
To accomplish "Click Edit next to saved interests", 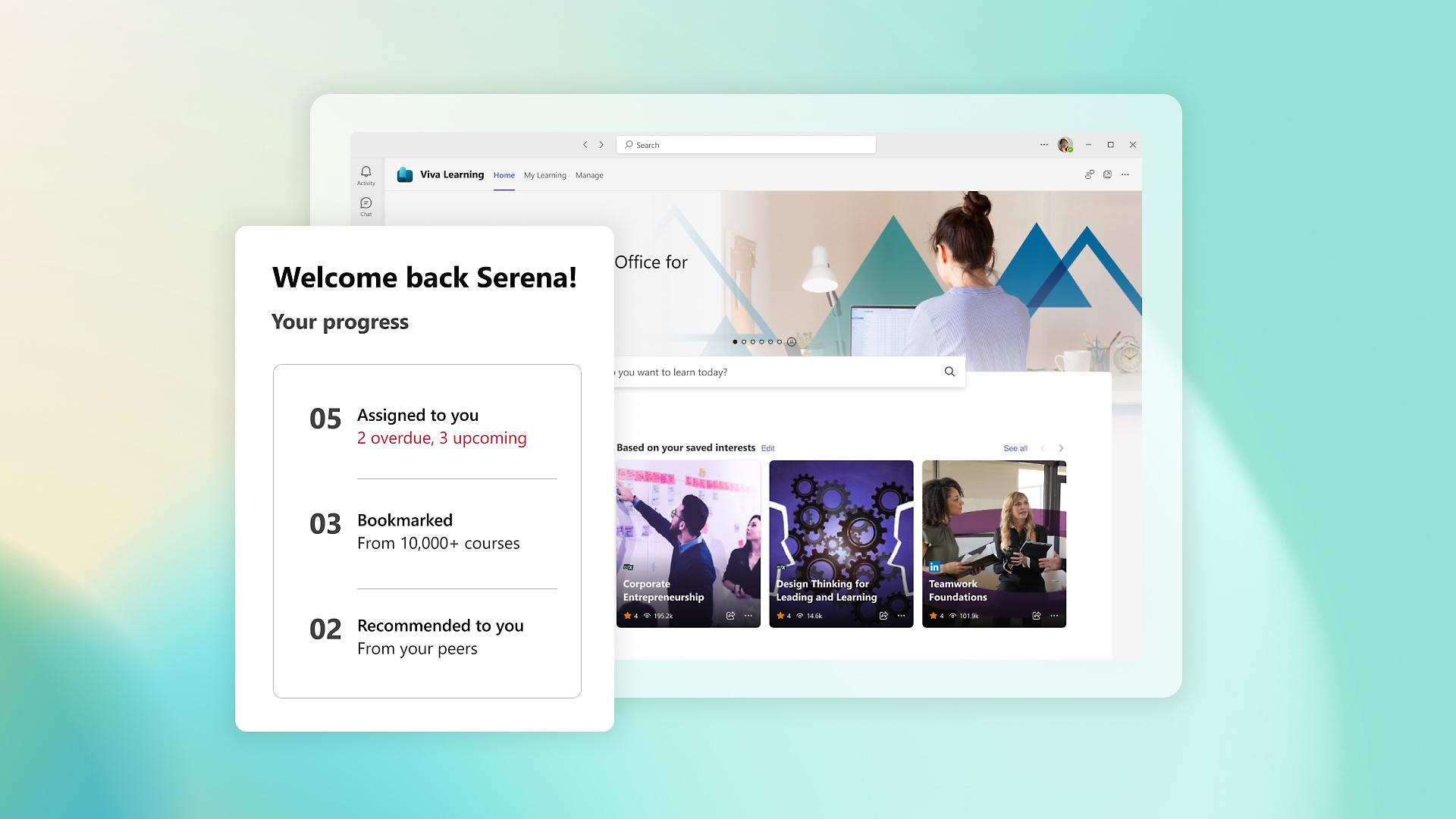I will (768, 447).
